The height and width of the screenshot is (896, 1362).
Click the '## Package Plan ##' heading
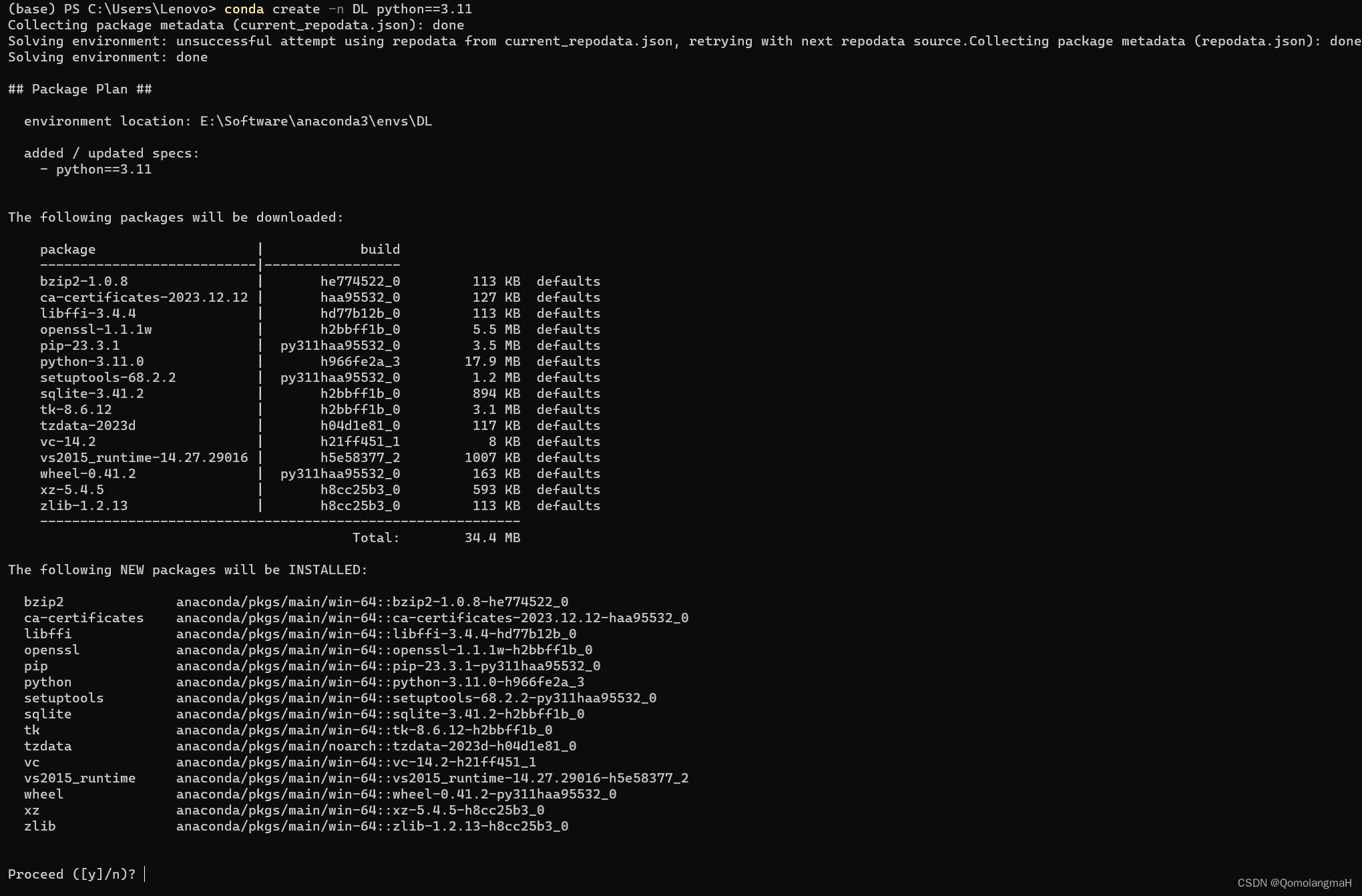tap(80, 89)
